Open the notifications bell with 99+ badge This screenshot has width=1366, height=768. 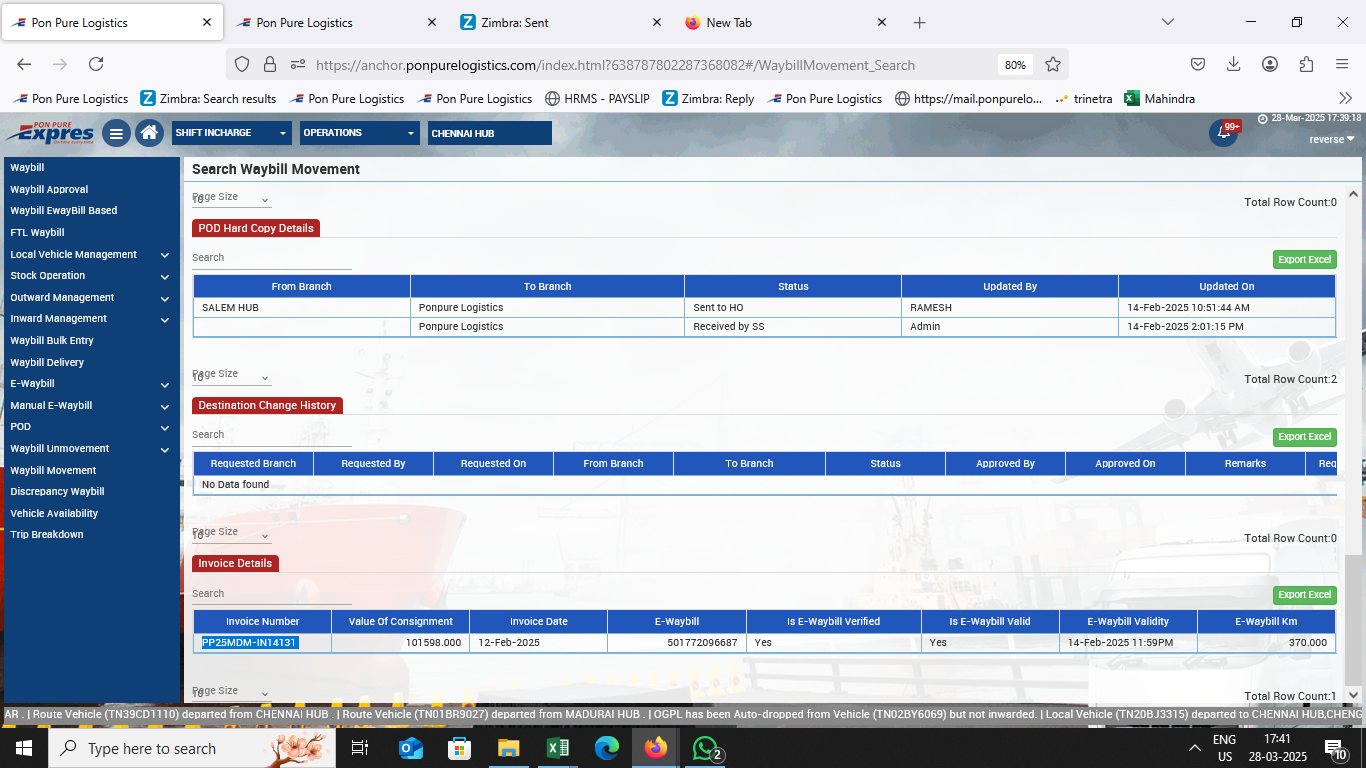1222,133
